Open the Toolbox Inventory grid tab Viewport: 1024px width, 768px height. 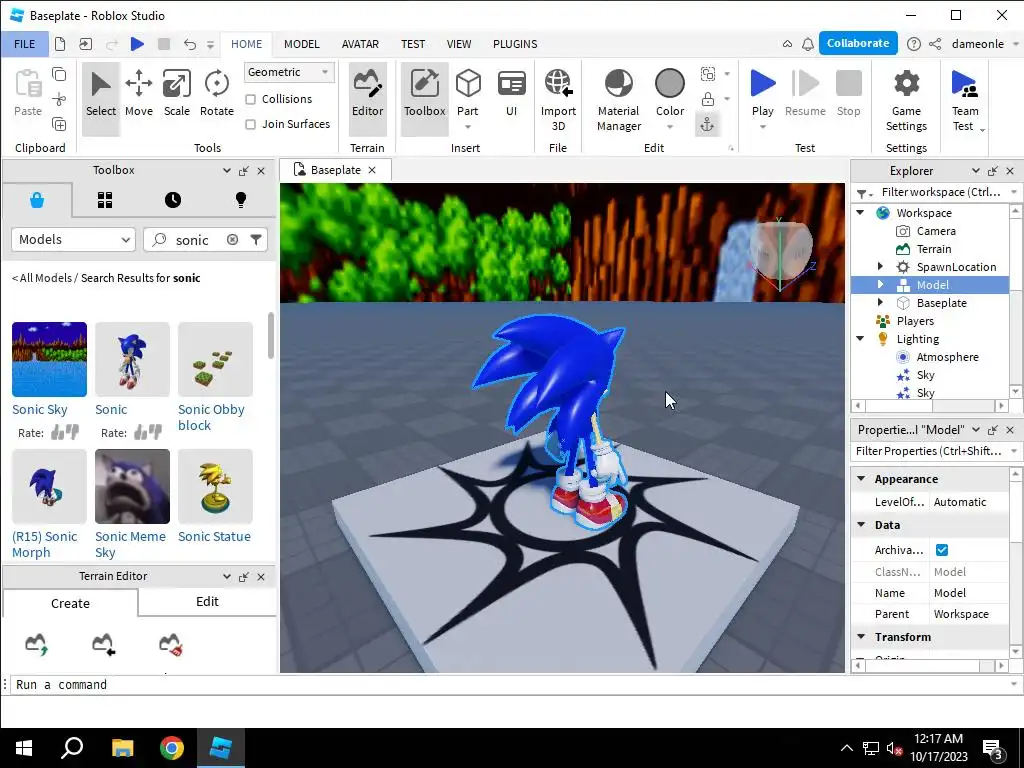pyautogui.click(x=105, y=200)
